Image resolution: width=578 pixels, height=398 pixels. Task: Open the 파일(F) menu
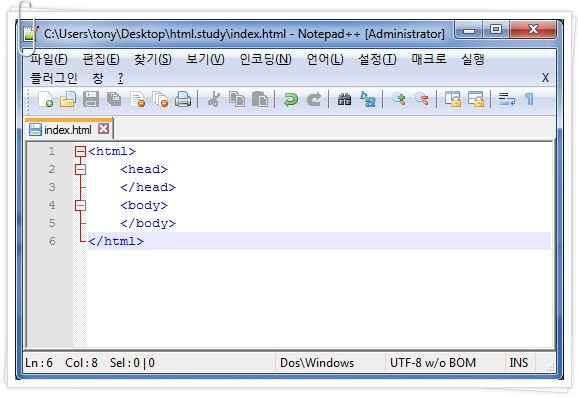49,59
